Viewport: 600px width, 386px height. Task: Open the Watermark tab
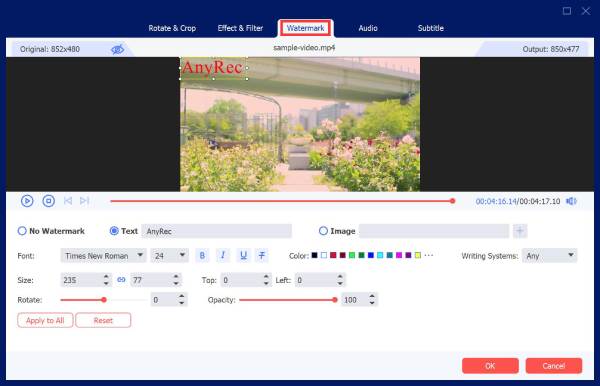point(305,28)
